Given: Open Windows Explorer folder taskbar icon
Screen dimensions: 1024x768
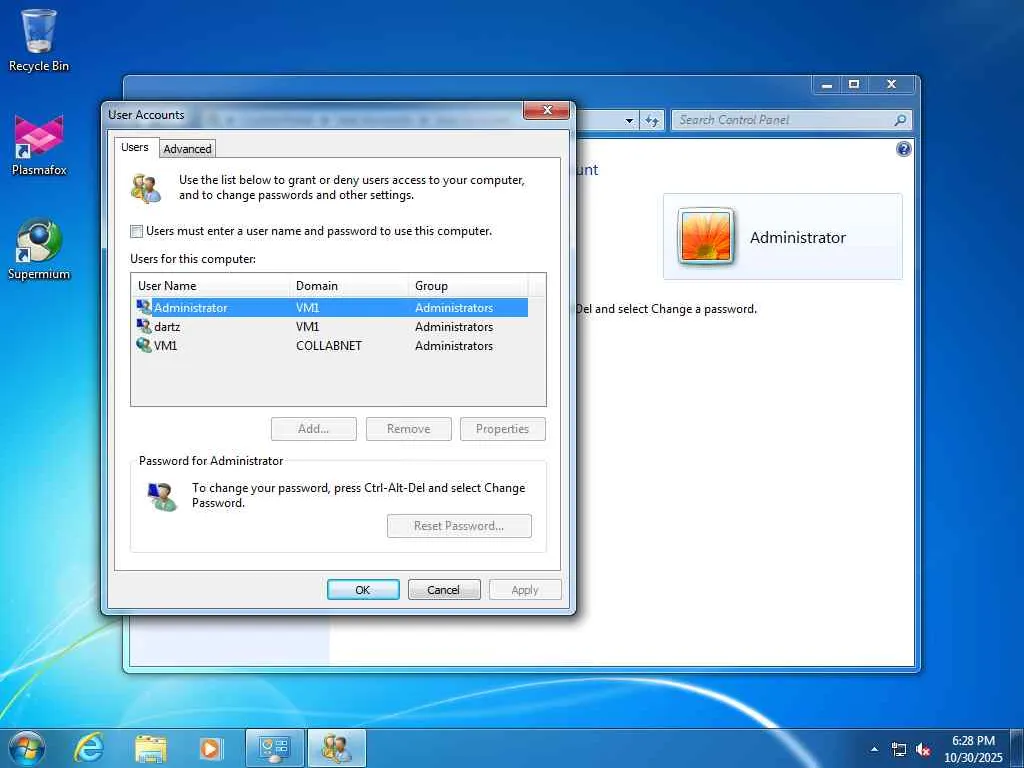Looking at the screenshot, I should [x=150, y=748].
